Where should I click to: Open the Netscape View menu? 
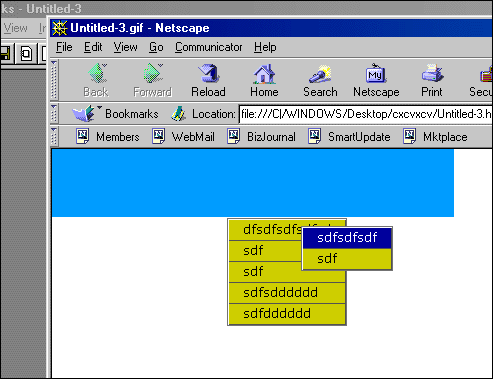click(125, 47)
